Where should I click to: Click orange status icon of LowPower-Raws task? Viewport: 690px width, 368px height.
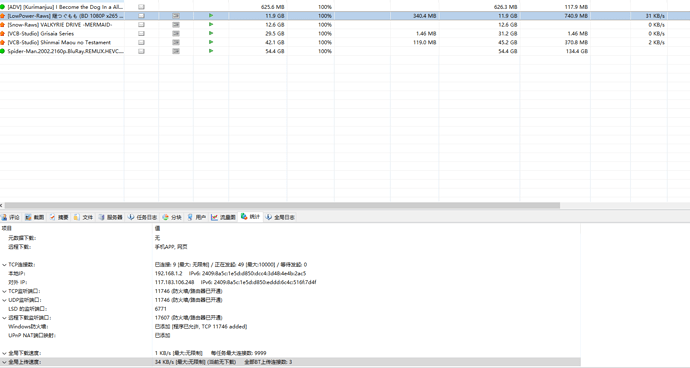[x=2, y=16]
